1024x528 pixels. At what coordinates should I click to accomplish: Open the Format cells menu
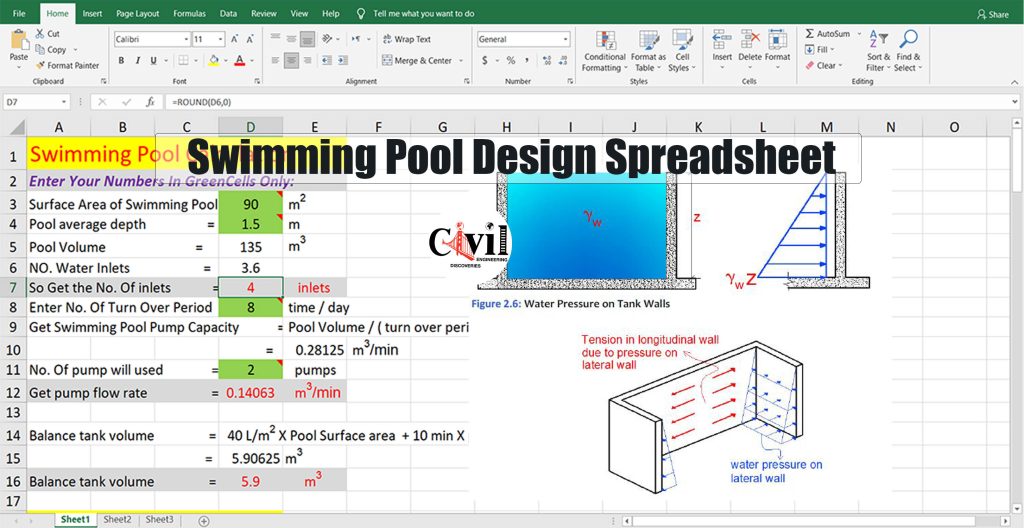tap(777, 46)
